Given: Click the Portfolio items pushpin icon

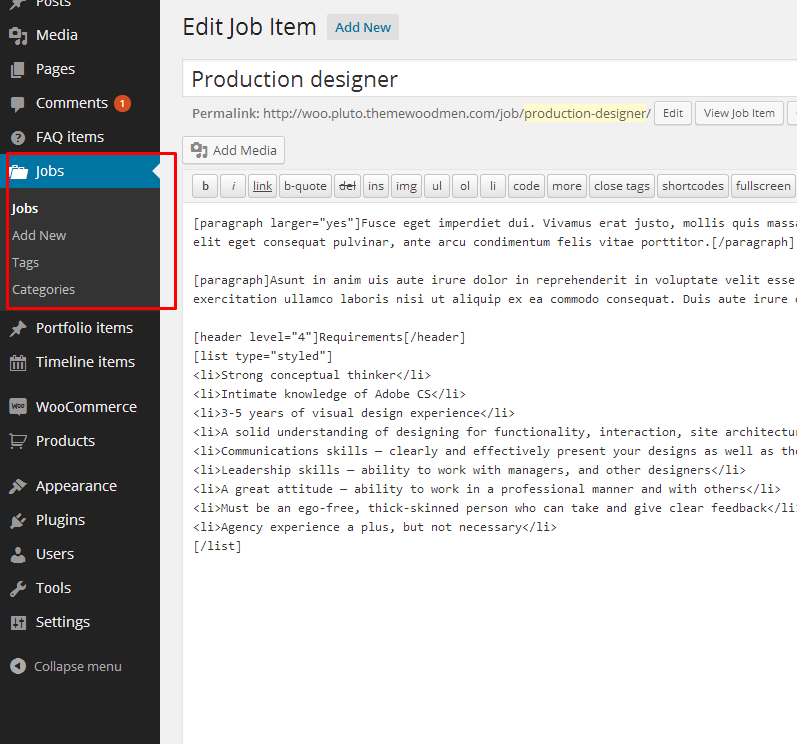Looking at the screenshot, I should coord(18,329).
